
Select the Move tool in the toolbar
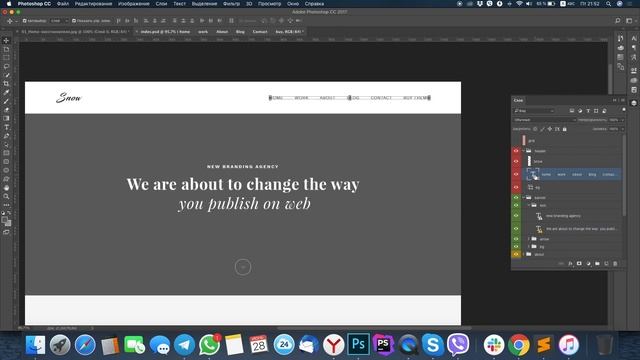click(6, 40)
